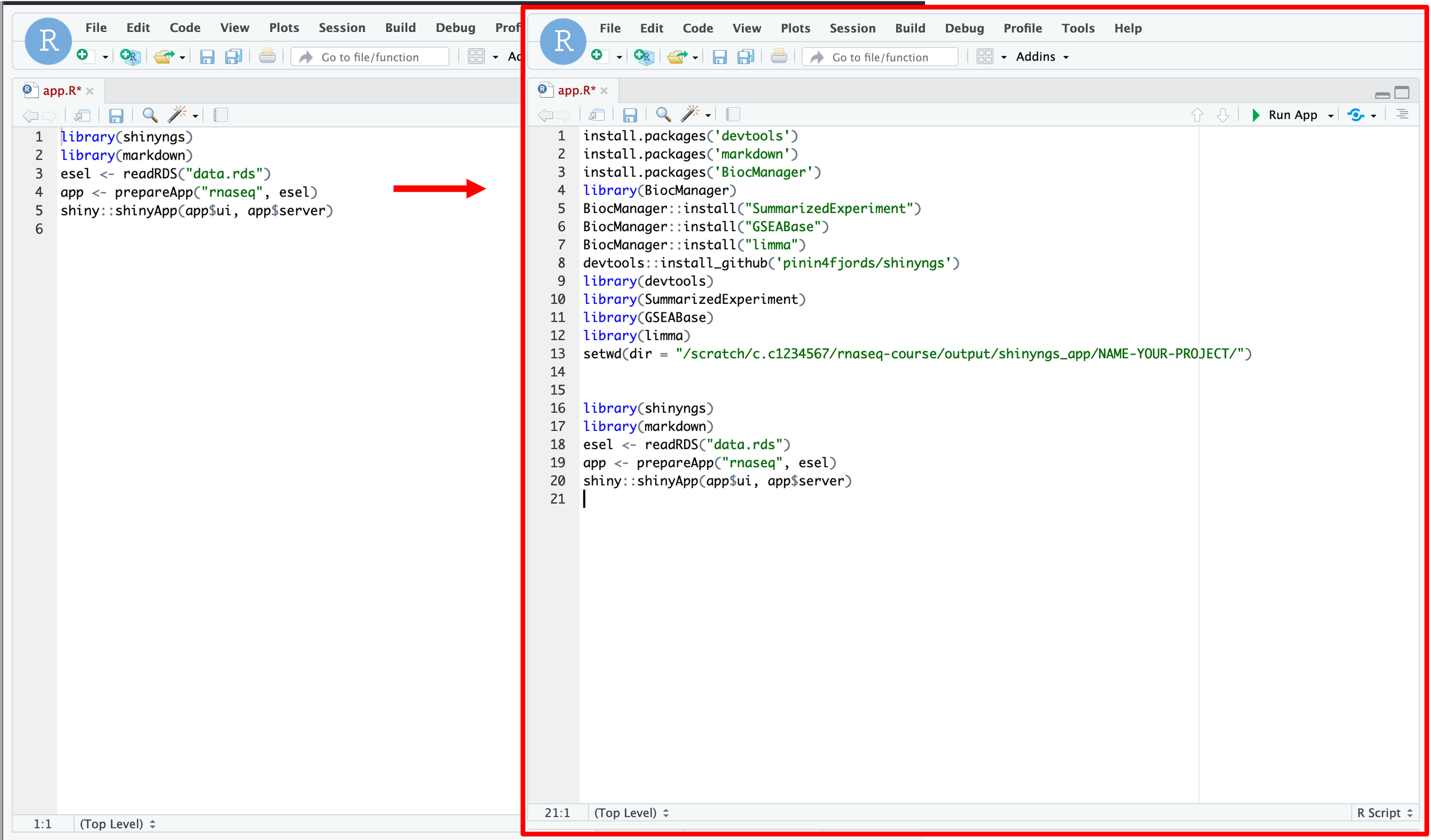Open Profile menu in right window

(1023, 28)
